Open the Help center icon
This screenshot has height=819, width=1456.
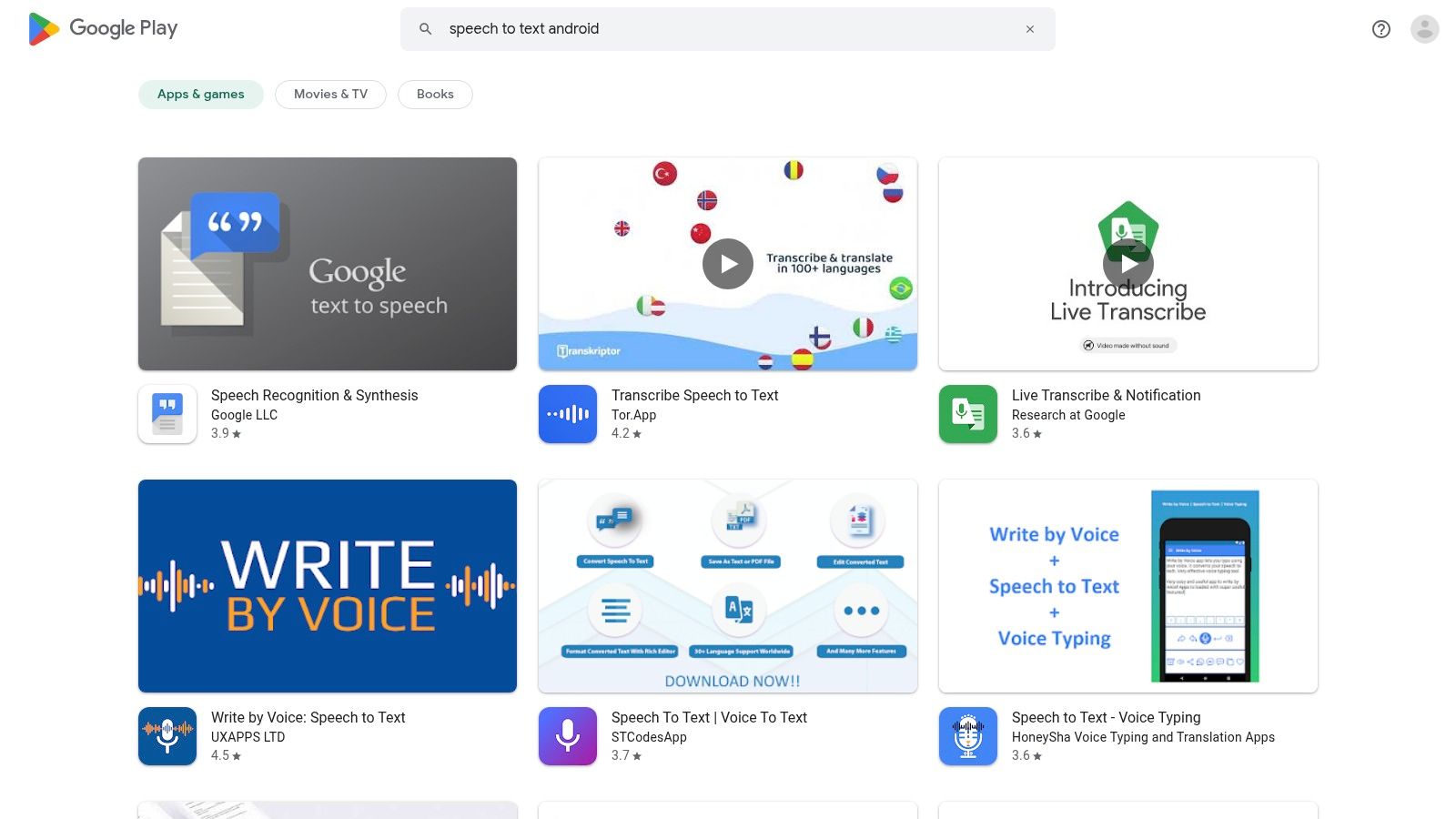(x=1380, y=29)
